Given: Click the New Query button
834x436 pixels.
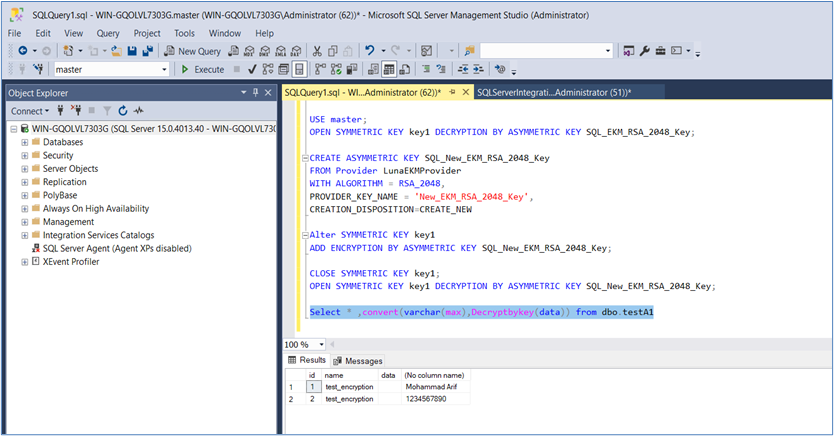Looking at the screenshot, I should (192, 51).
